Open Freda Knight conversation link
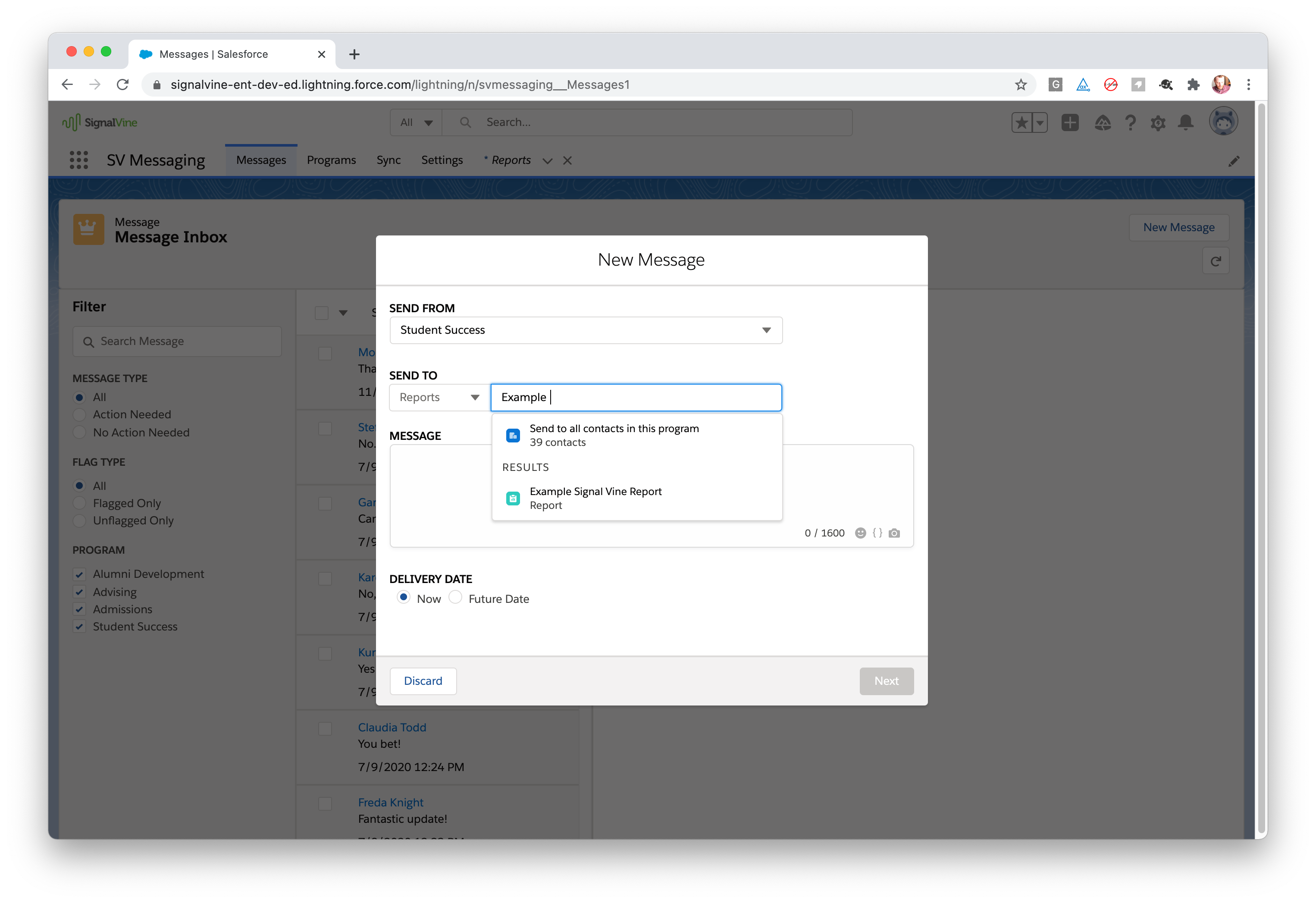Viewport: 1316px width, 903px height. click(x=391, y=802)
